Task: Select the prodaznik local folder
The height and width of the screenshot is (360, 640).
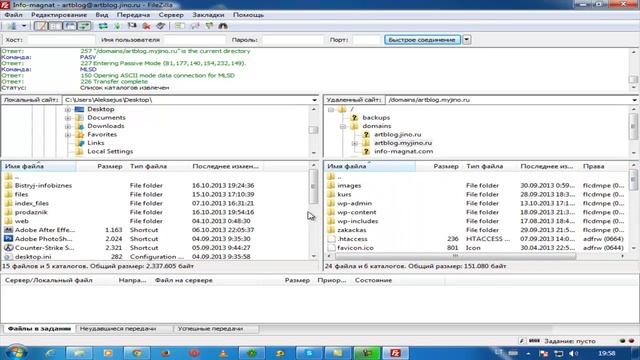Action: [x=31, y=212]
